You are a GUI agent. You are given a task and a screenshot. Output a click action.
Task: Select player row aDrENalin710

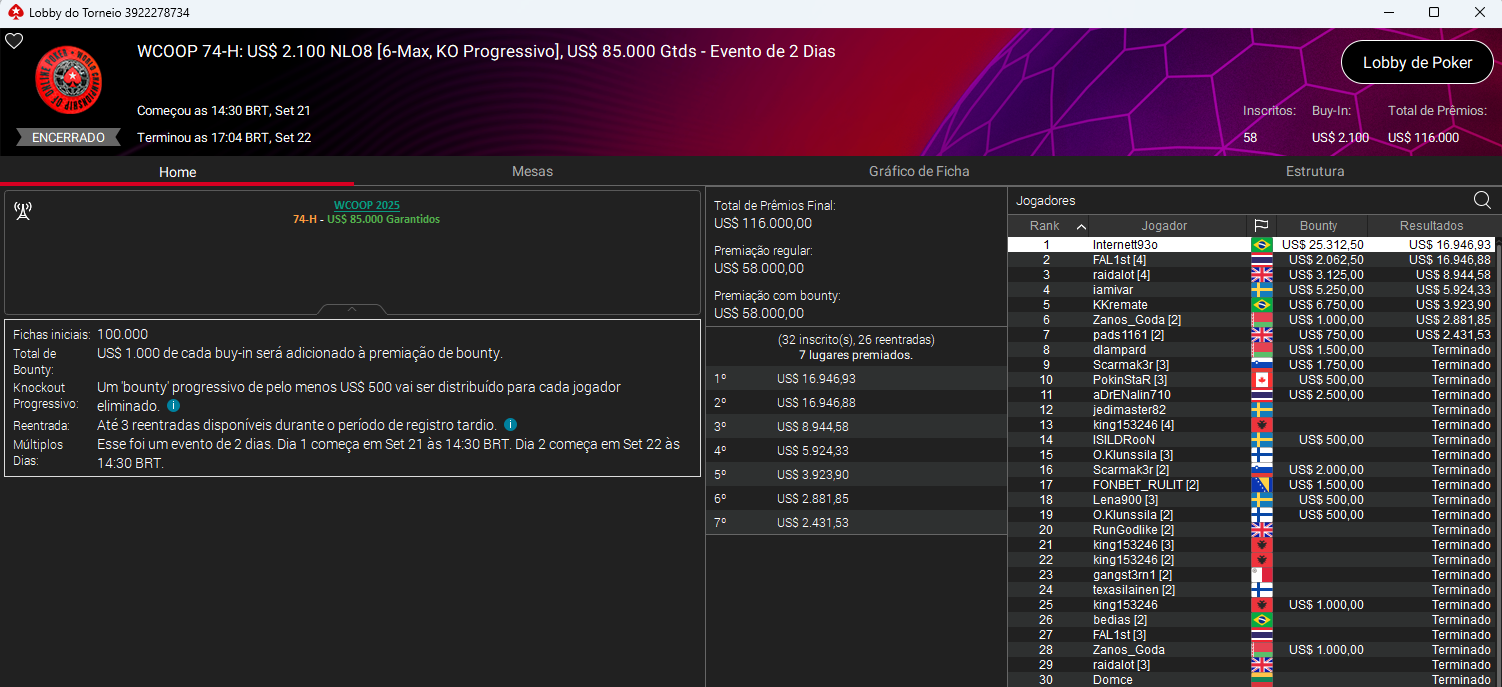tap(1251, 395)
